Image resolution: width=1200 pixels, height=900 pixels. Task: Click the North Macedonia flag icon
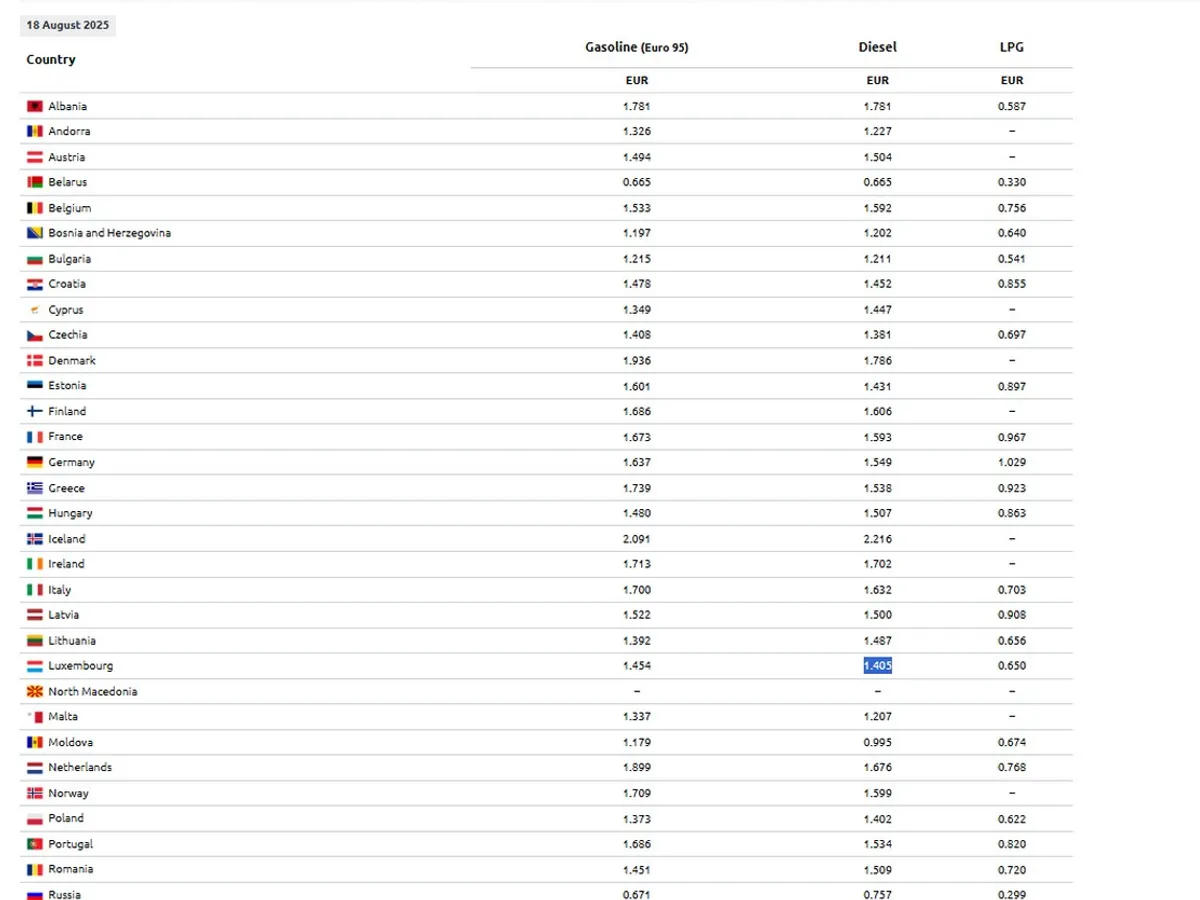coord(35,691)
